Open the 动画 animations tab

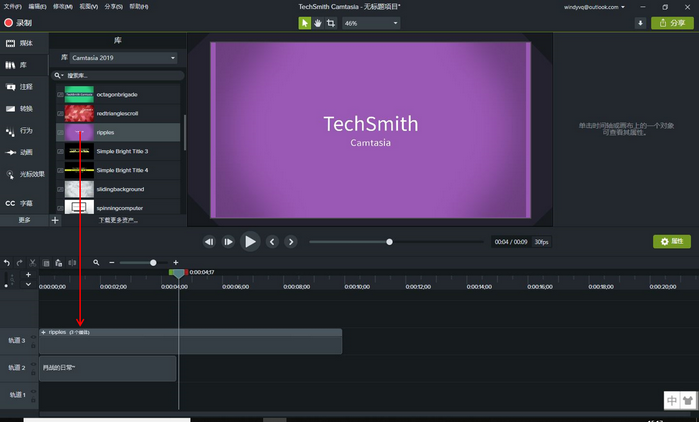(24, 152)
